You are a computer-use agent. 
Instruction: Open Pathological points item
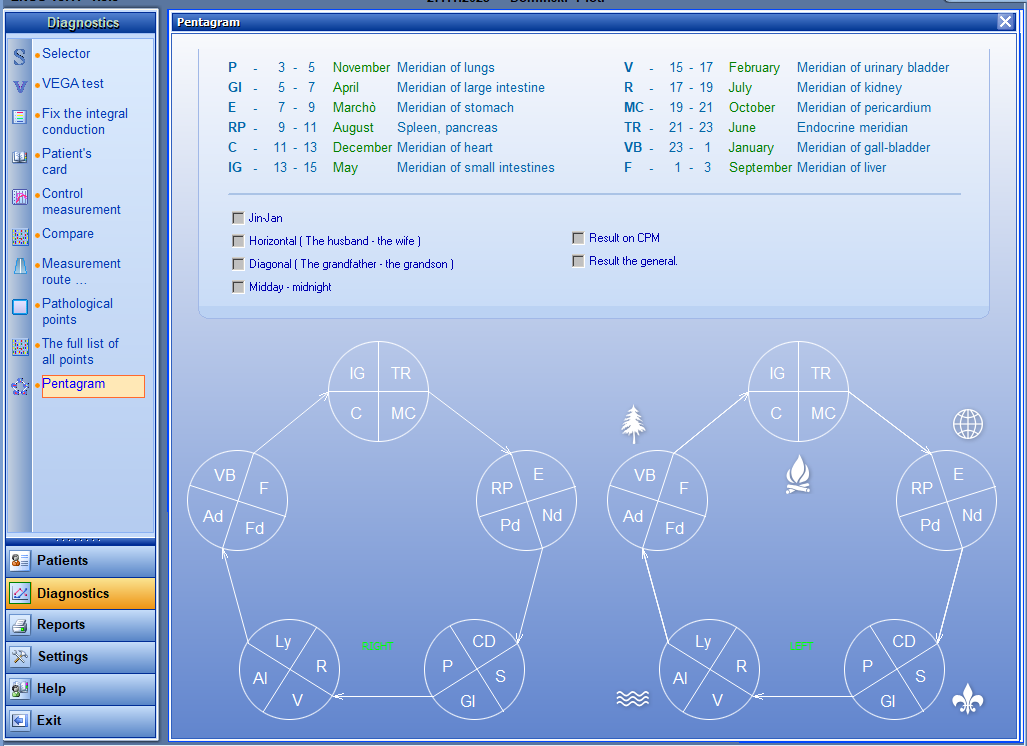(x=77, y=311)
